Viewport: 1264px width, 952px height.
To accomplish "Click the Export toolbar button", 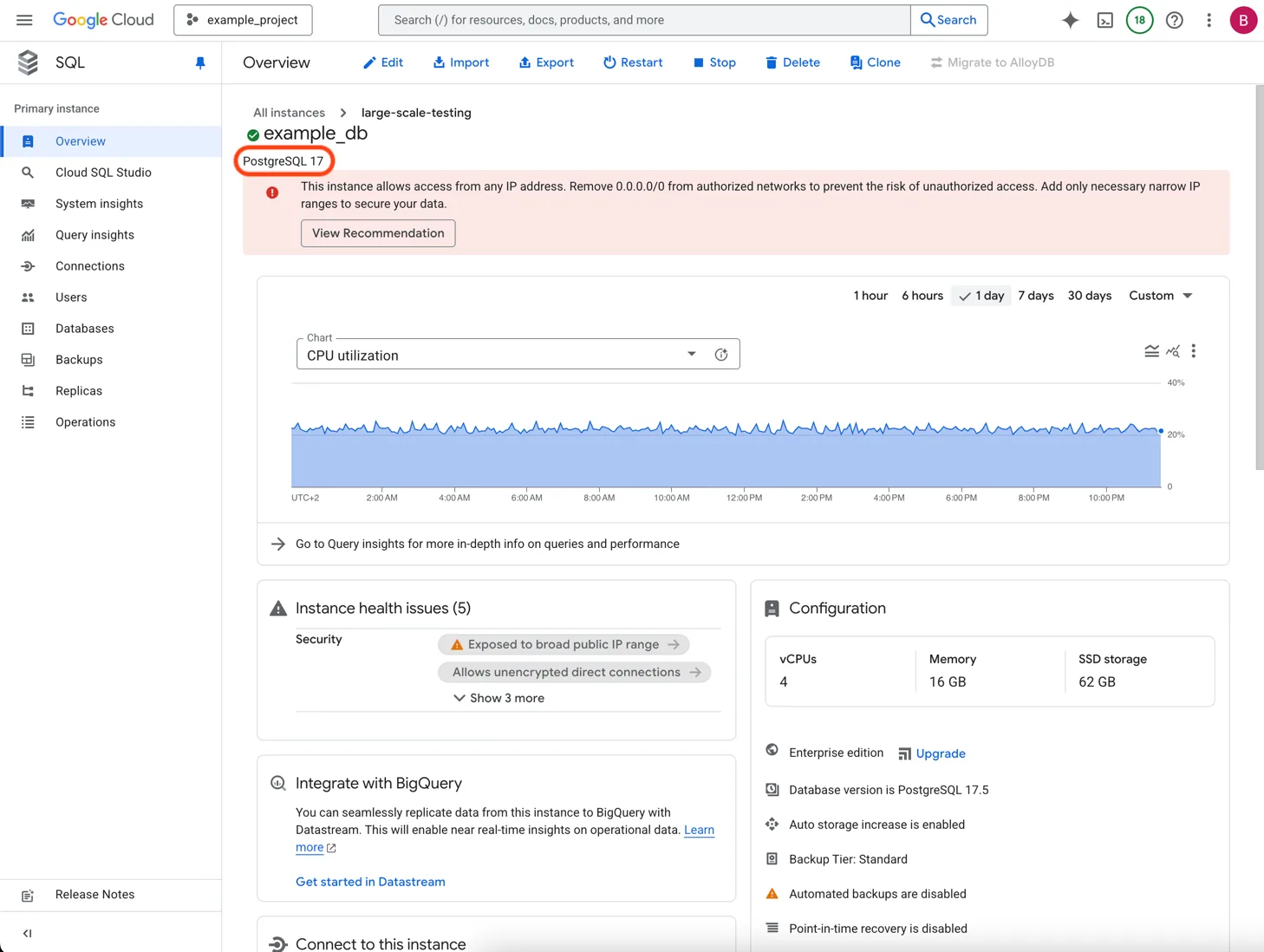I will pyautogui.click(x=546, y=62).
